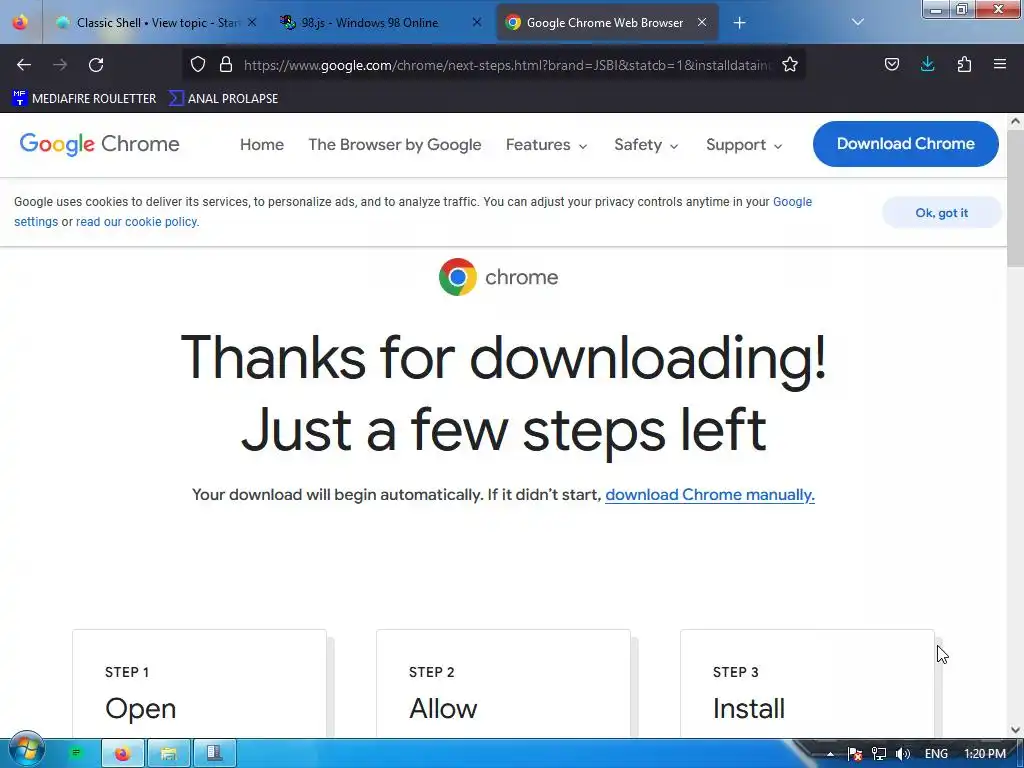Go to Home in Chrome site navigation
The image size is (1024, 768).
262,145
